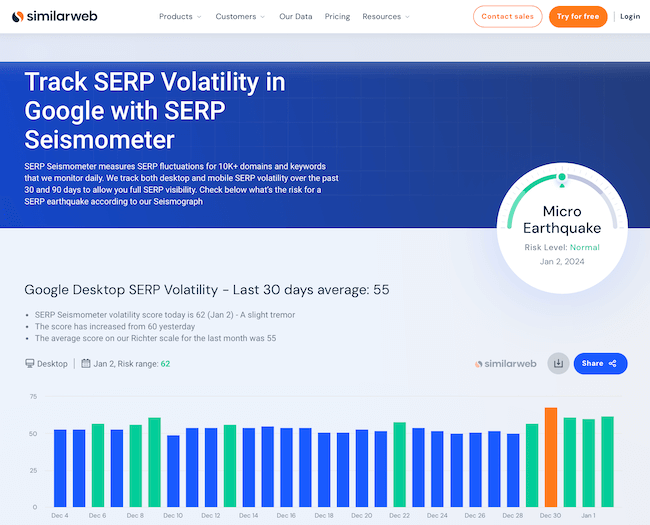Click the Track SERP Volatility main heading
The height and width of the screenshot is (525, 650).
(155, 110)
